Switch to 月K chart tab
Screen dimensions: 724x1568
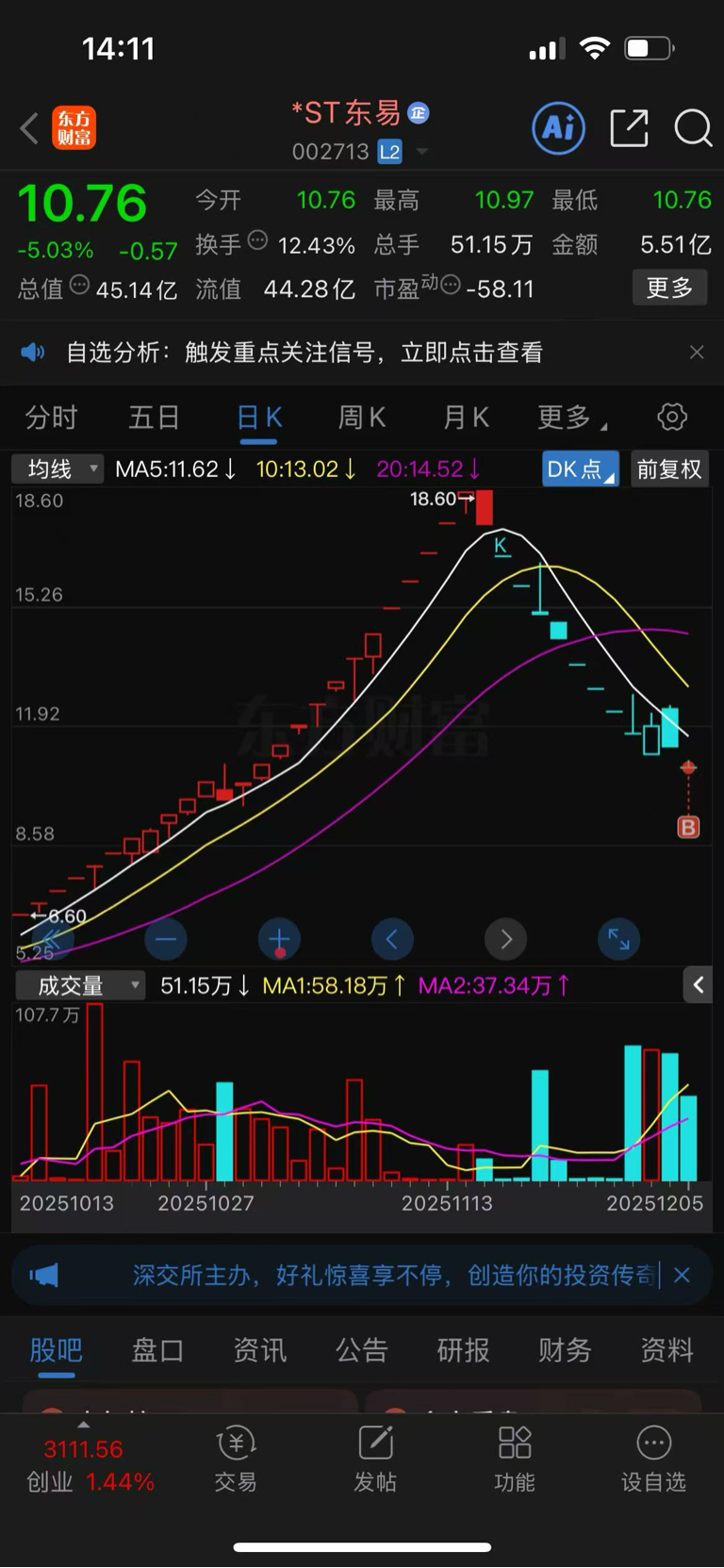tap(466, 417)
